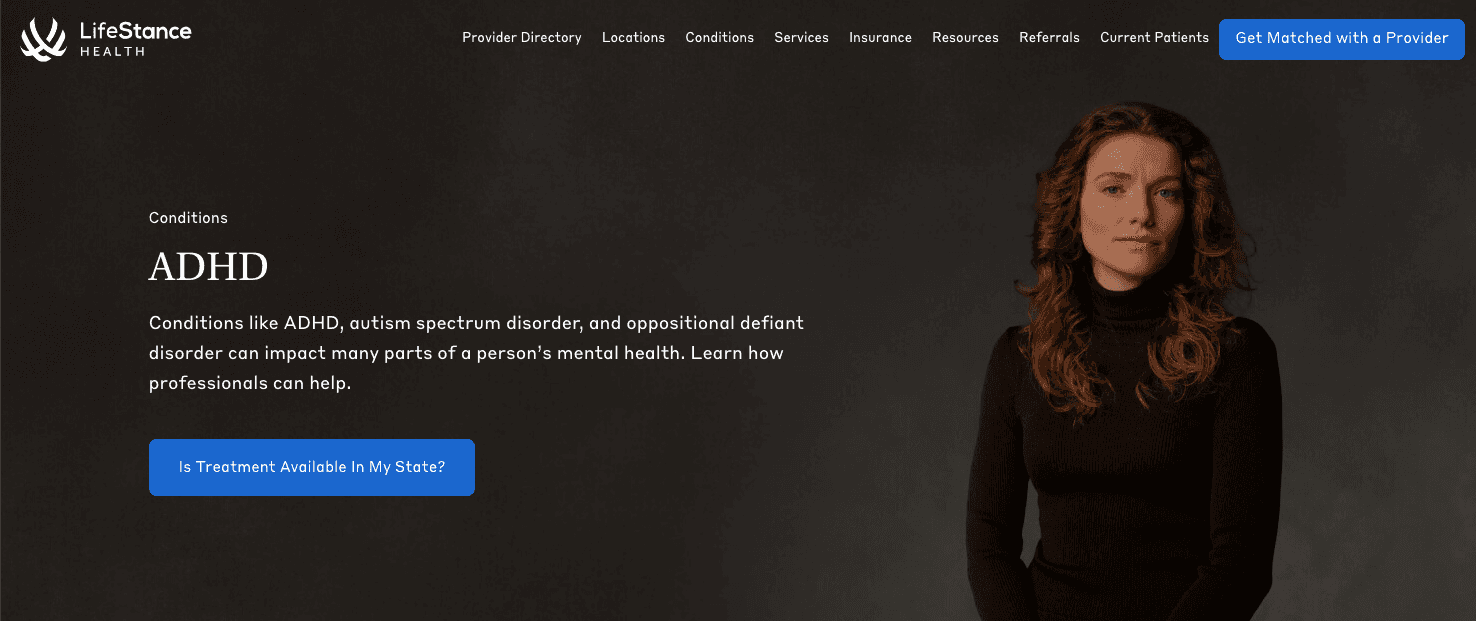Go to Locations in the navigation
1476x621 pixels.
click(x=633, y=38)
